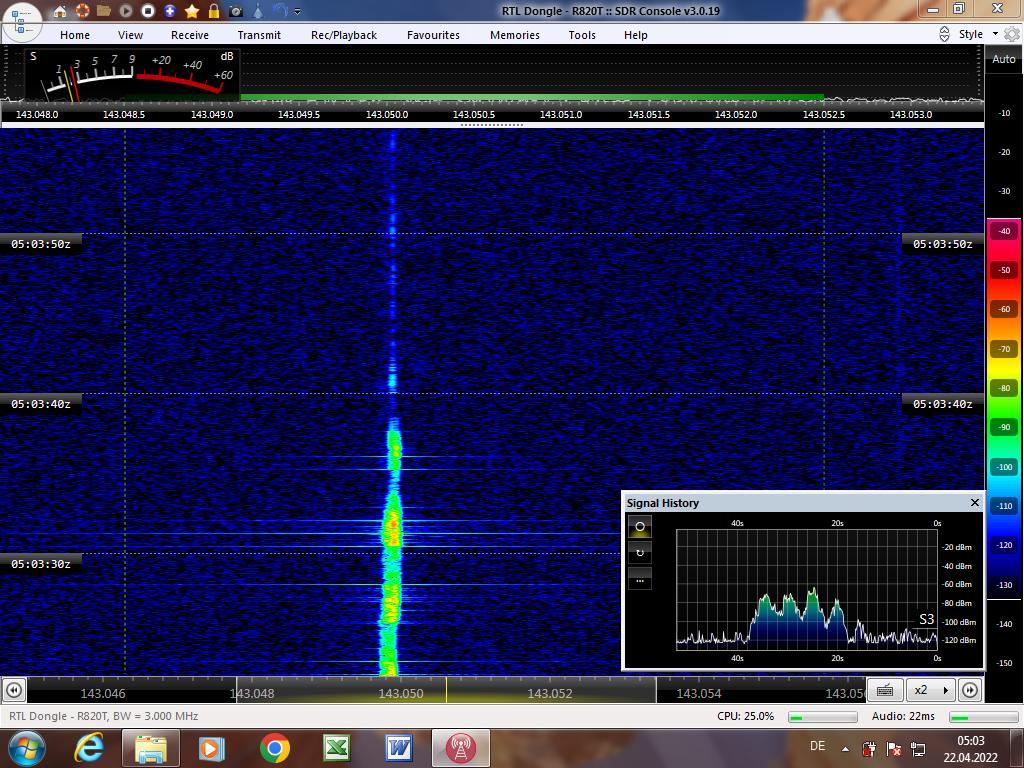The width and height of the screenshot is (1024, 768).
Task: Click the Auto level button above color scale
Action: point(1003,59)
